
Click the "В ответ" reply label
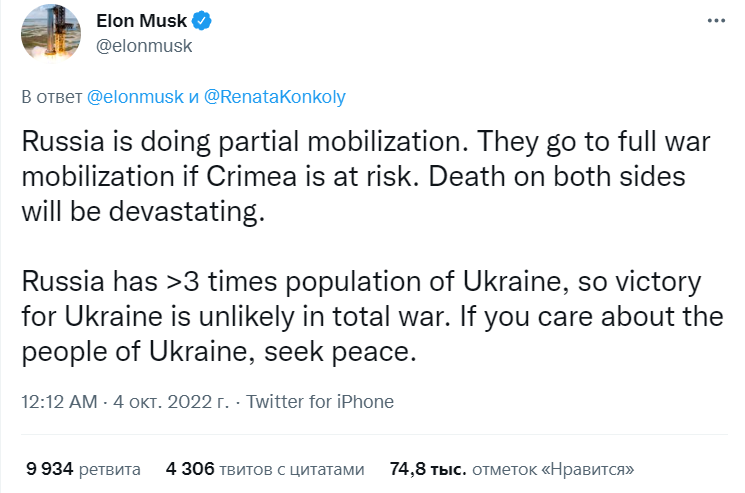tap(52, 97)
